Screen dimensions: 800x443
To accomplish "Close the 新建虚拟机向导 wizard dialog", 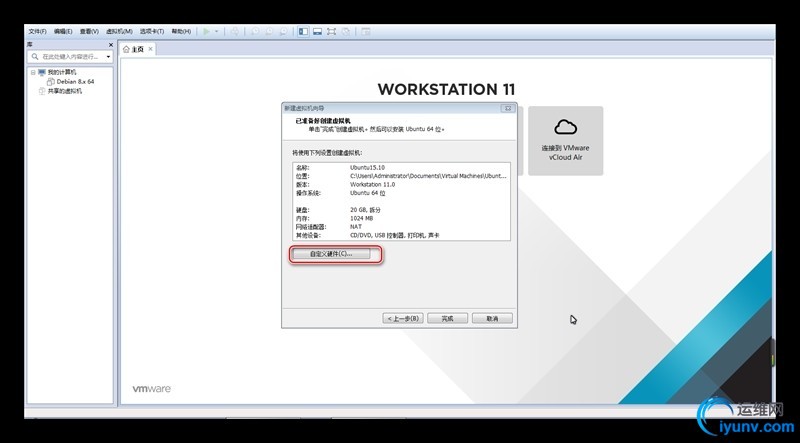I will [508, 108].
